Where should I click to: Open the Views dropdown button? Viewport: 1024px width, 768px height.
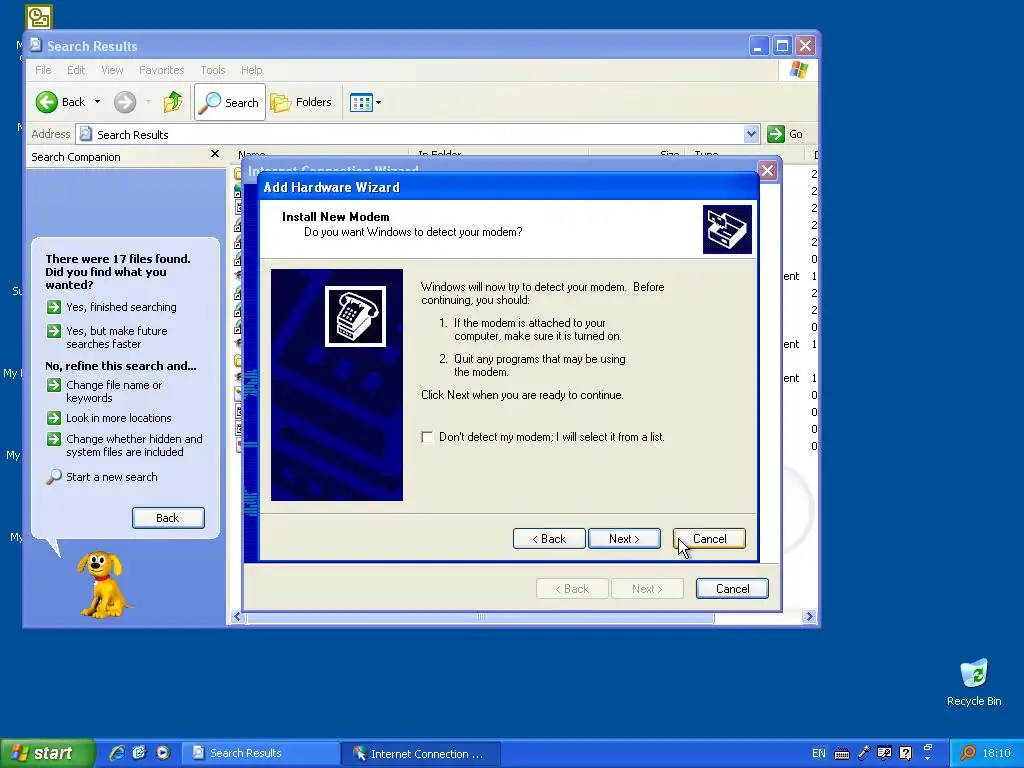[365, 103]
